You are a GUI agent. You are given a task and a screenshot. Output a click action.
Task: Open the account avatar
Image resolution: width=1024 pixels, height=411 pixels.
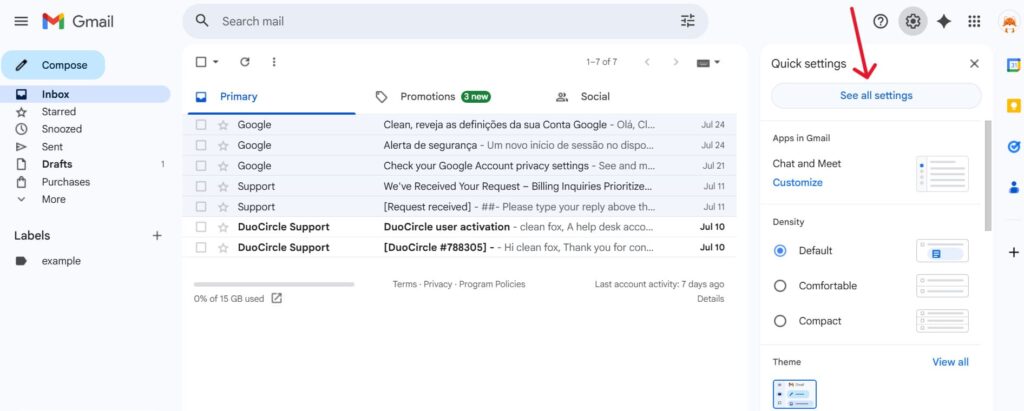click(x=1009, y=22)
